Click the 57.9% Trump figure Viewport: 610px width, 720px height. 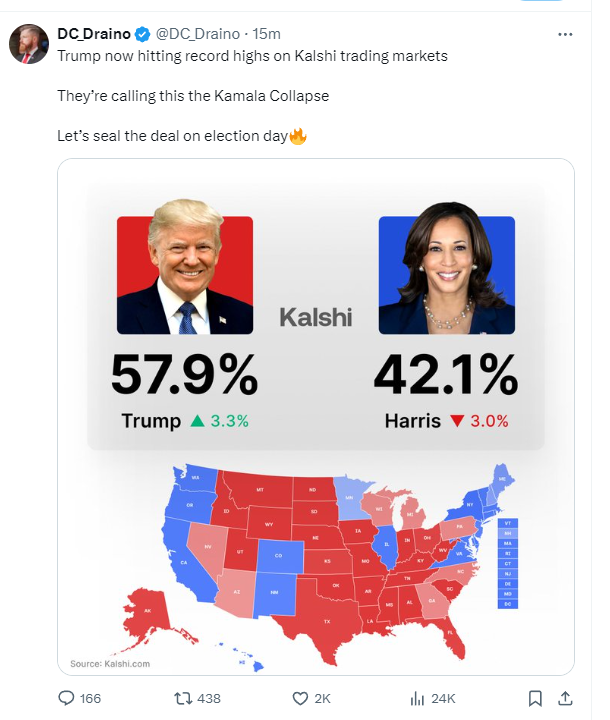(x=185, y=375)
